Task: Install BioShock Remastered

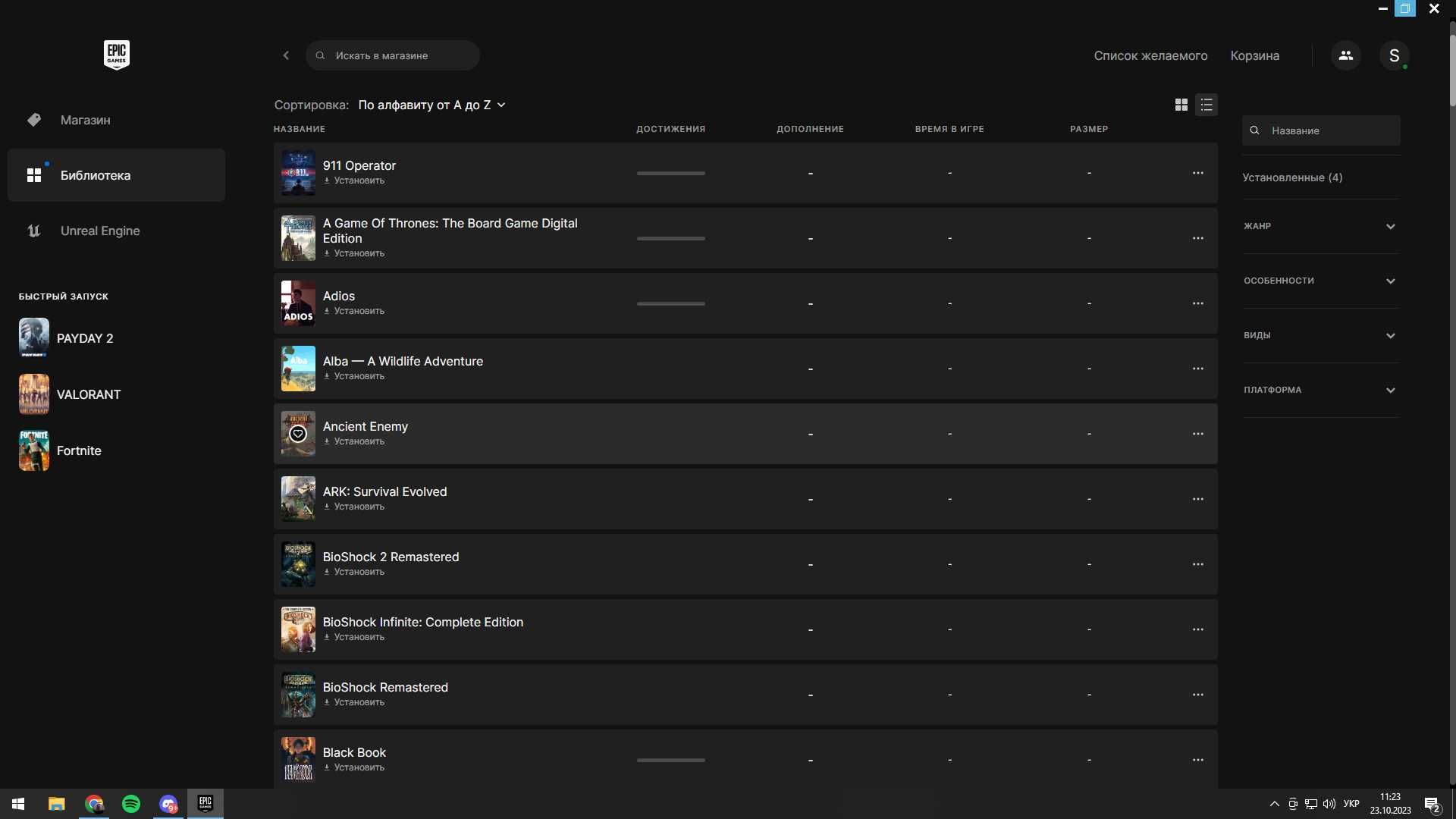Action: (x=354, y=702)
